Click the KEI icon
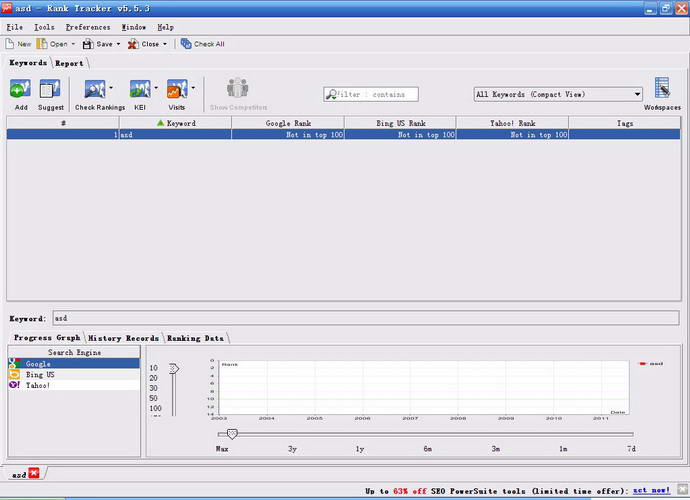 click(140, 89)
